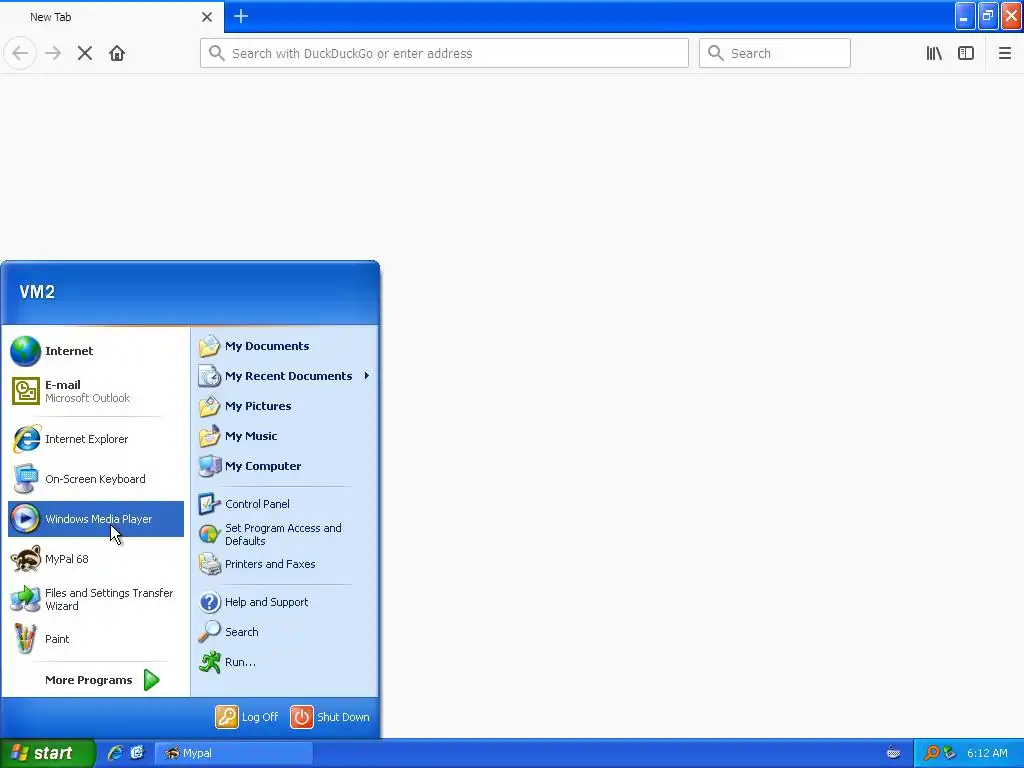Expand My Recent Documents submenu
The height and width of the screenshot is (768, 1024).
point(285,376)
